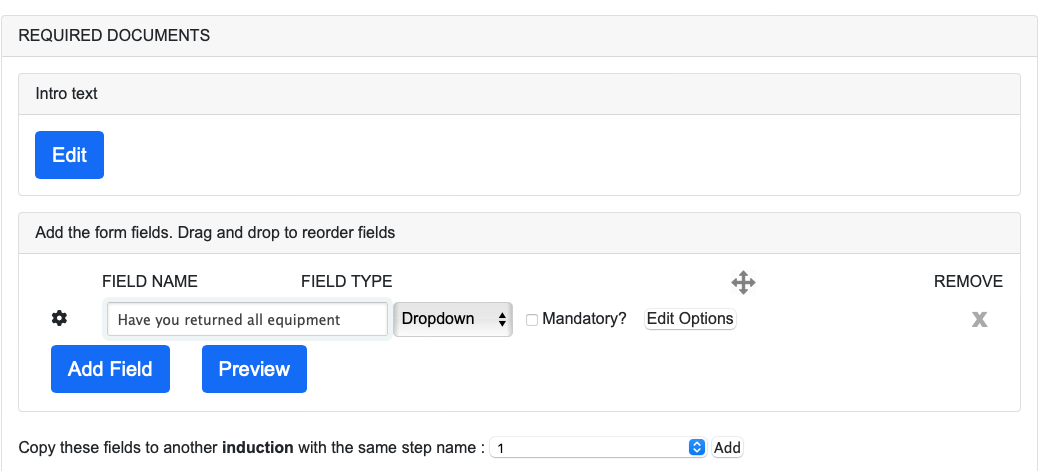This screenshot has width=1052, height=471.
Task: Click the "Copy these fields to another induction" text
Action: coord(251,448)
